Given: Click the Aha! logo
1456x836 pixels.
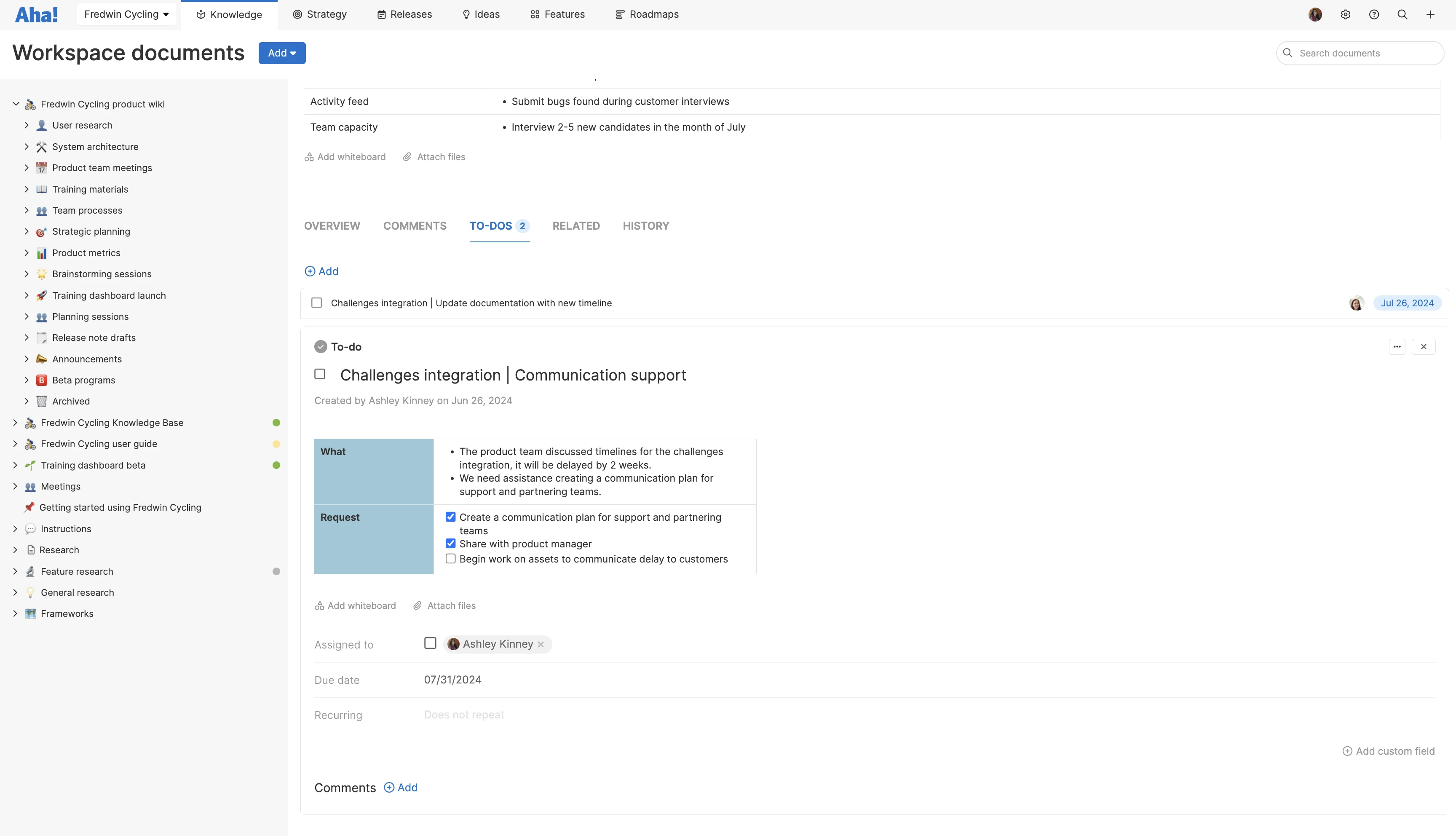Looking at the screenshot, I should pyautogui.click(x=36, y=14).
